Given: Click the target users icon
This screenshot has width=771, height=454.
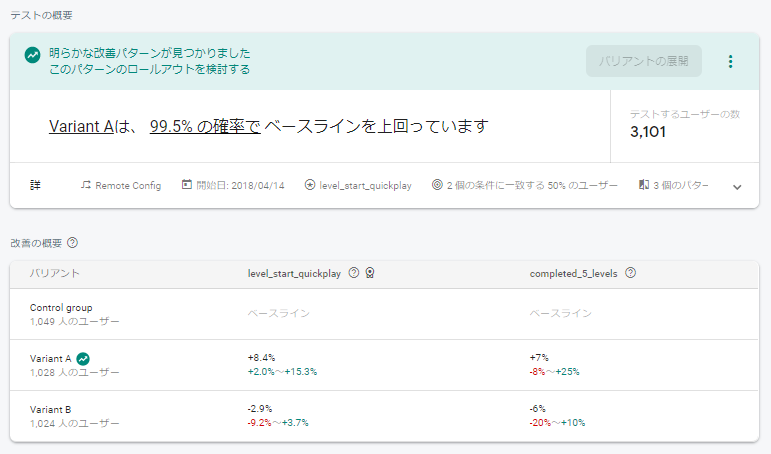Looking at the screenshot, I should point(437,186).
